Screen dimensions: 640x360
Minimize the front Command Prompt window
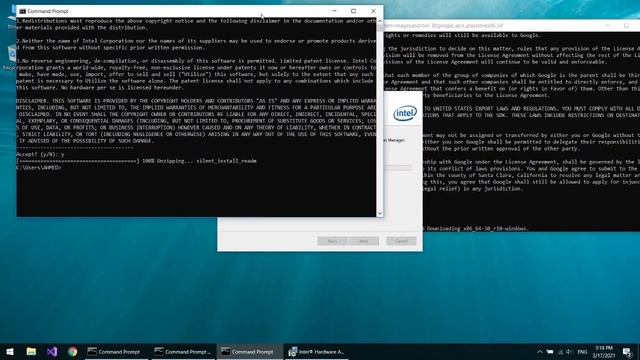tap(334, 11)
